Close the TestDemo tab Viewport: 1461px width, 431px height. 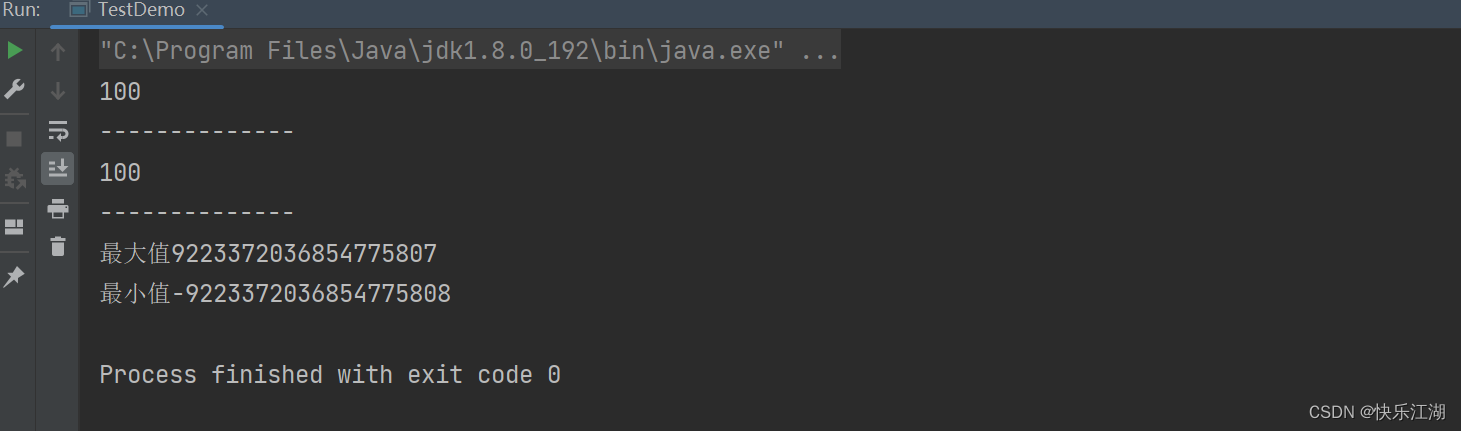(202, 11)
